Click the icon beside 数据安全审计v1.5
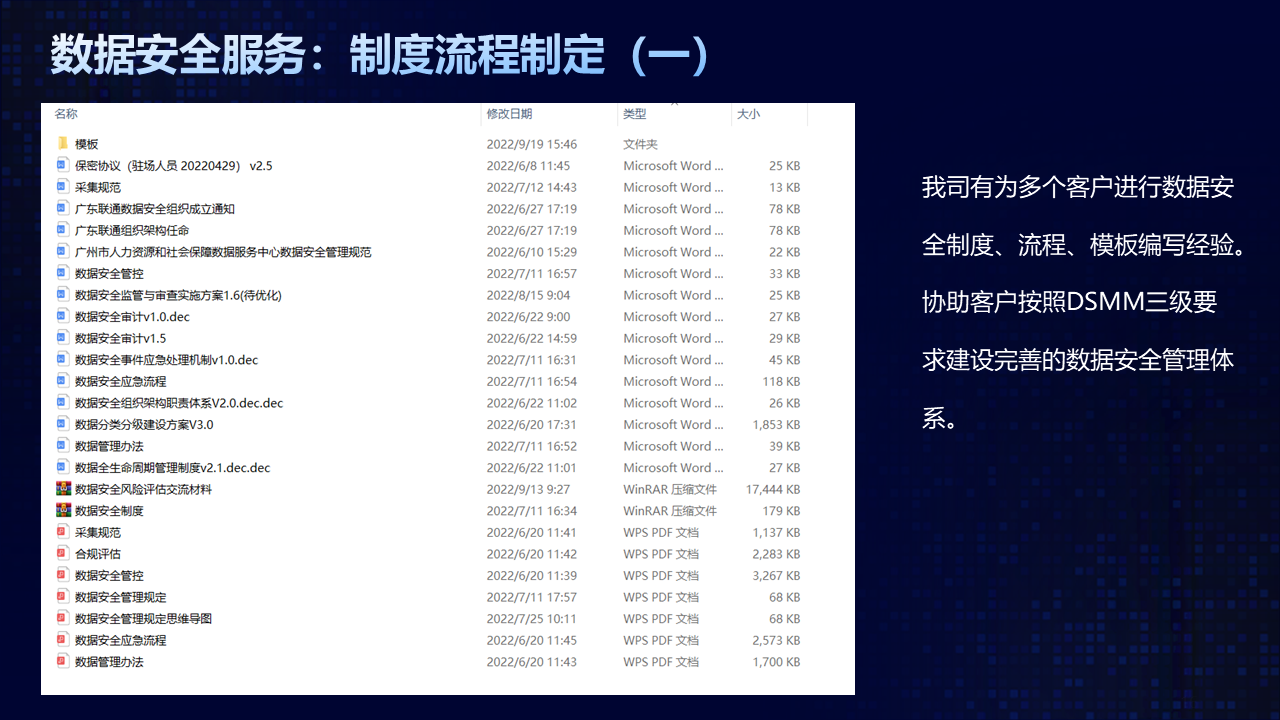 pos(62,338)
